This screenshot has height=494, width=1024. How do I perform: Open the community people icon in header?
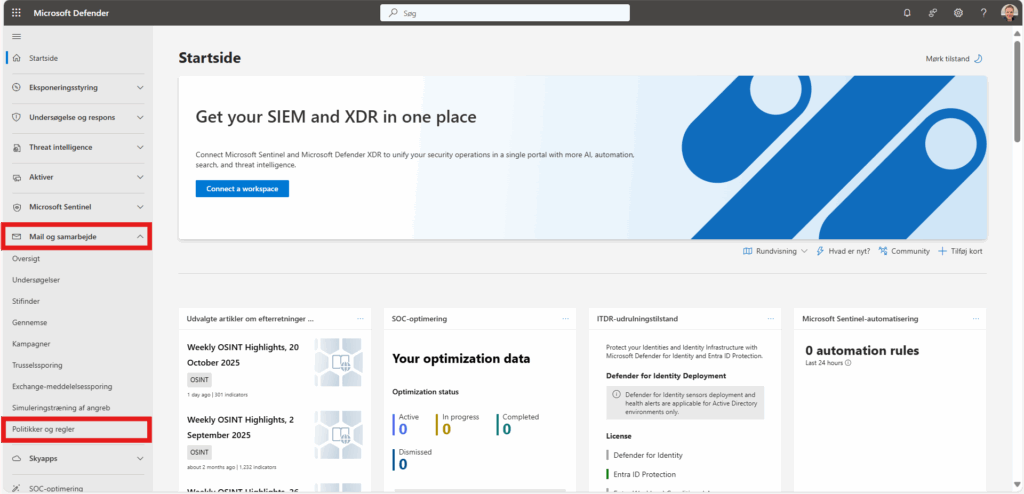click(933, 12)
